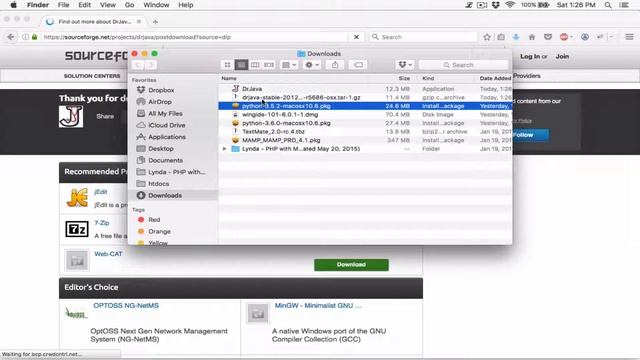Open the Help menu
Viewport: 640px width, 360px height.
186,5
